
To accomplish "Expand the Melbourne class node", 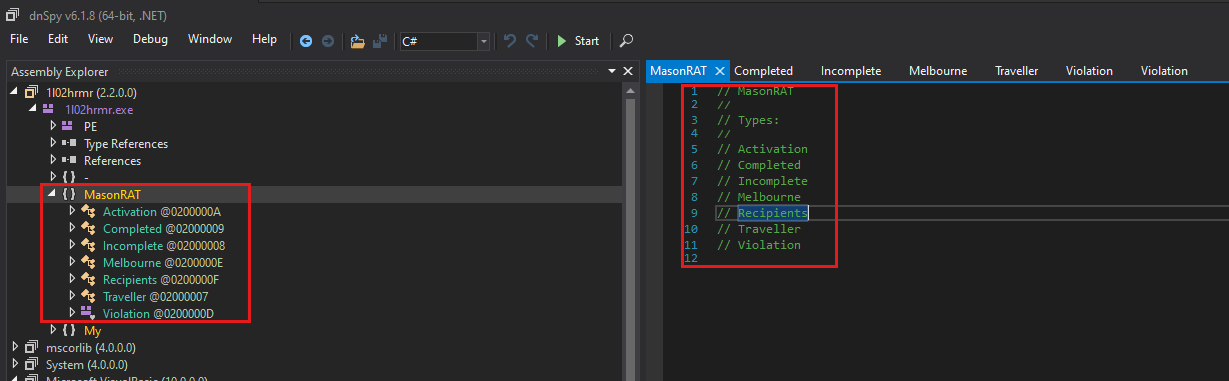I will [72, 262].
